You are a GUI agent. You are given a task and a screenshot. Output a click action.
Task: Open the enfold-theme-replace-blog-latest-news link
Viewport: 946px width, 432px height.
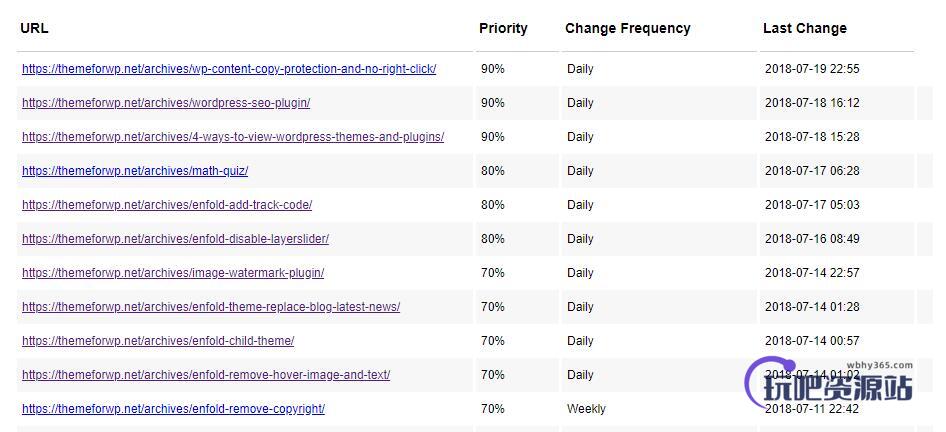[x=211, y=307]
